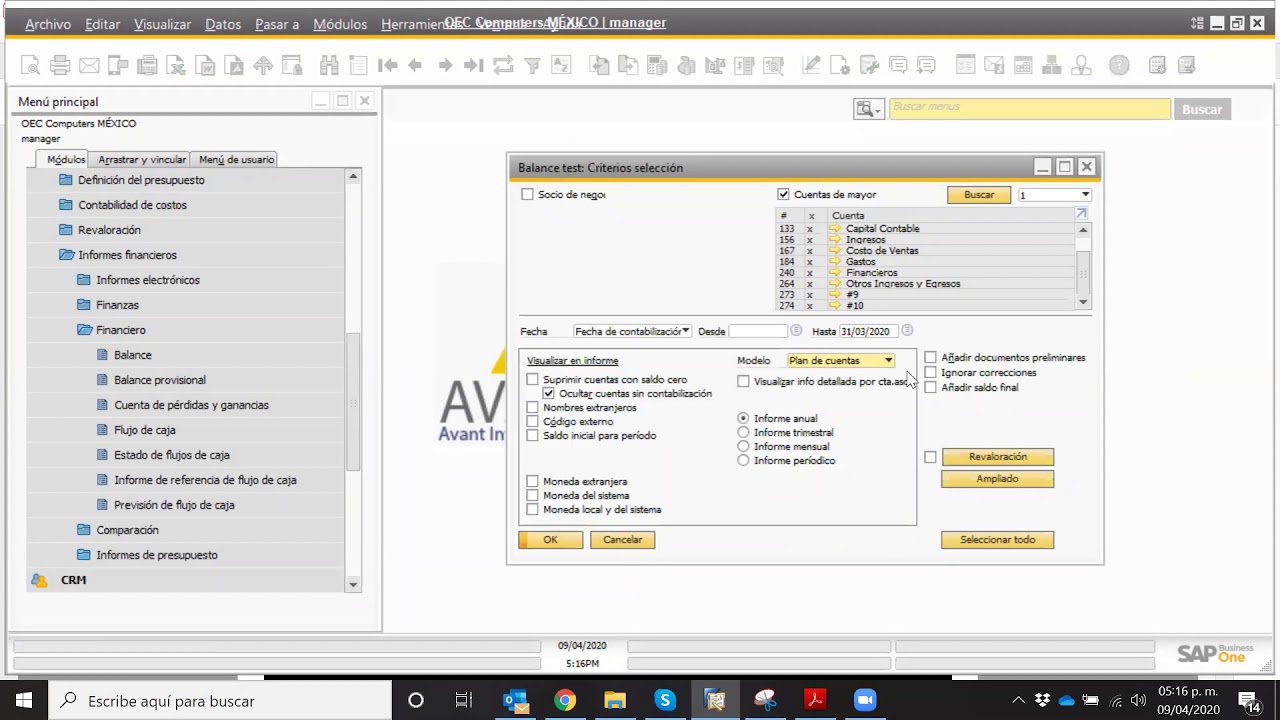
Task: Enable Añadir documentos preliminares checkbox
Action: click(x=930, y=357)
